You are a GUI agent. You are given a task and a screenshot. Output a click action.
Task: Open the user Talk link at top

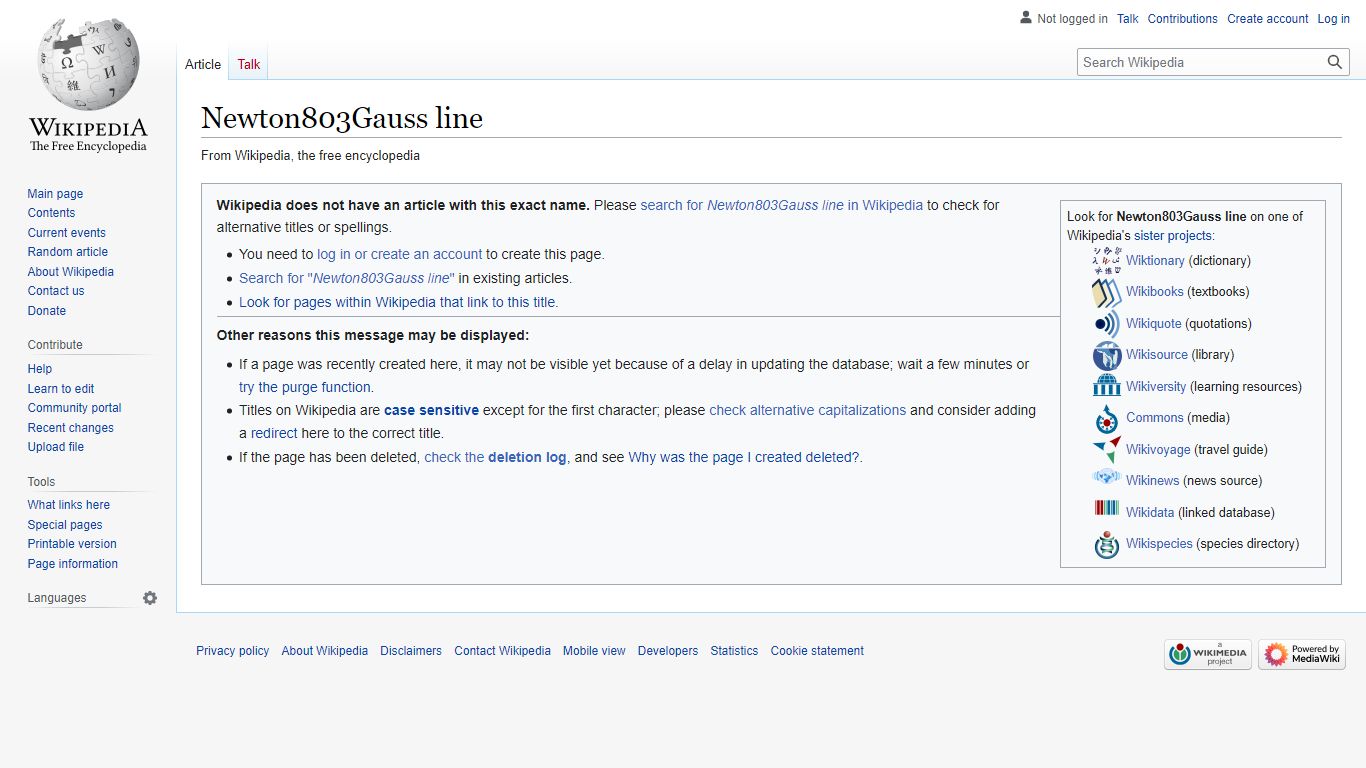click(x=1128, y=19)
